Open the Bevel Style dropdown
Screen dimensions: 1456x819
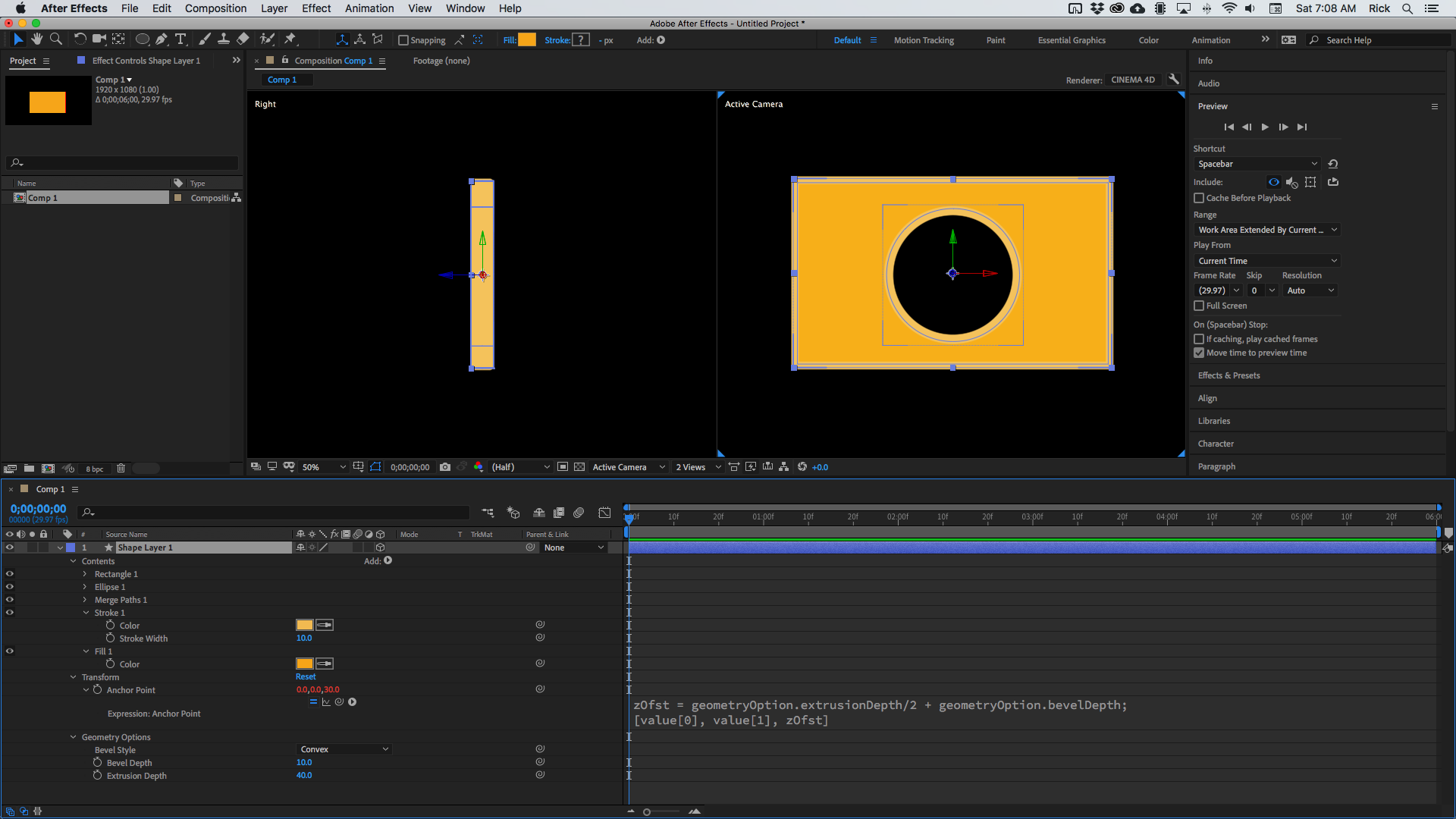[344, 749]
